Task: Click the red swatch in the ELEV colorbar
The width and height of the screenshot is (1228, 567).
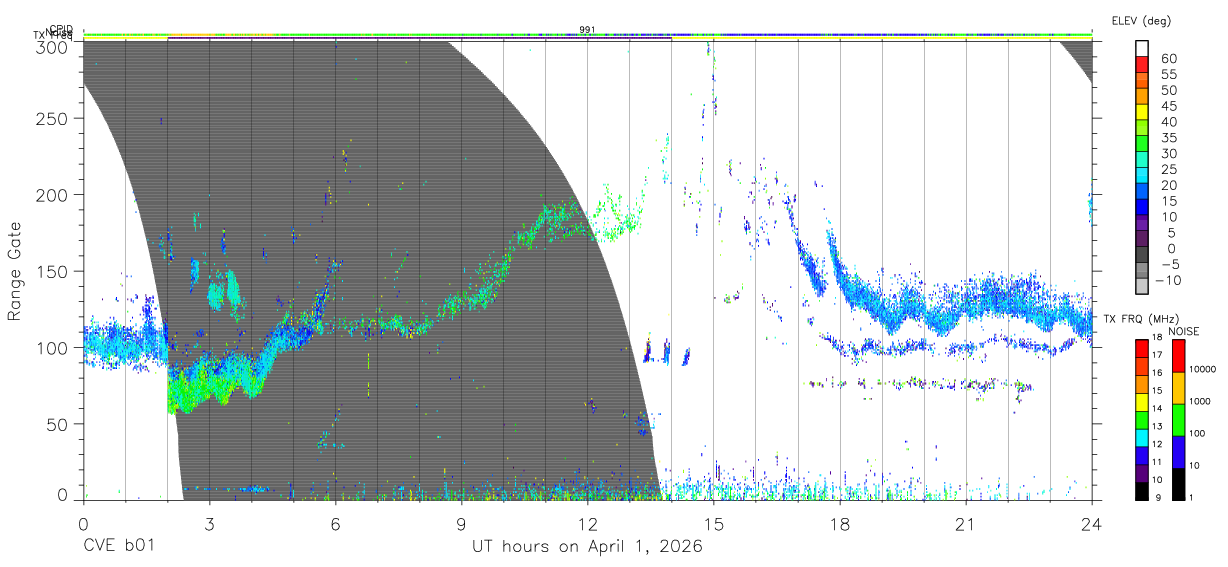Action: pyautogui.click(x=1142, y=64)
